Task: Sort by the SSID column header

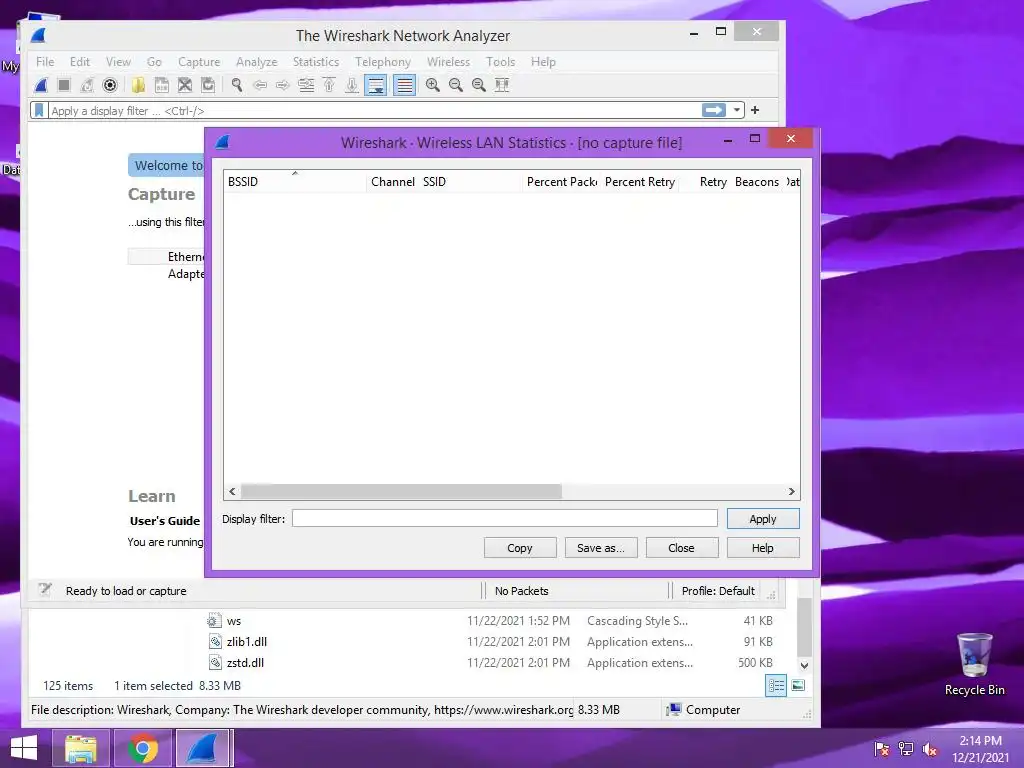Action: (470, 182)
